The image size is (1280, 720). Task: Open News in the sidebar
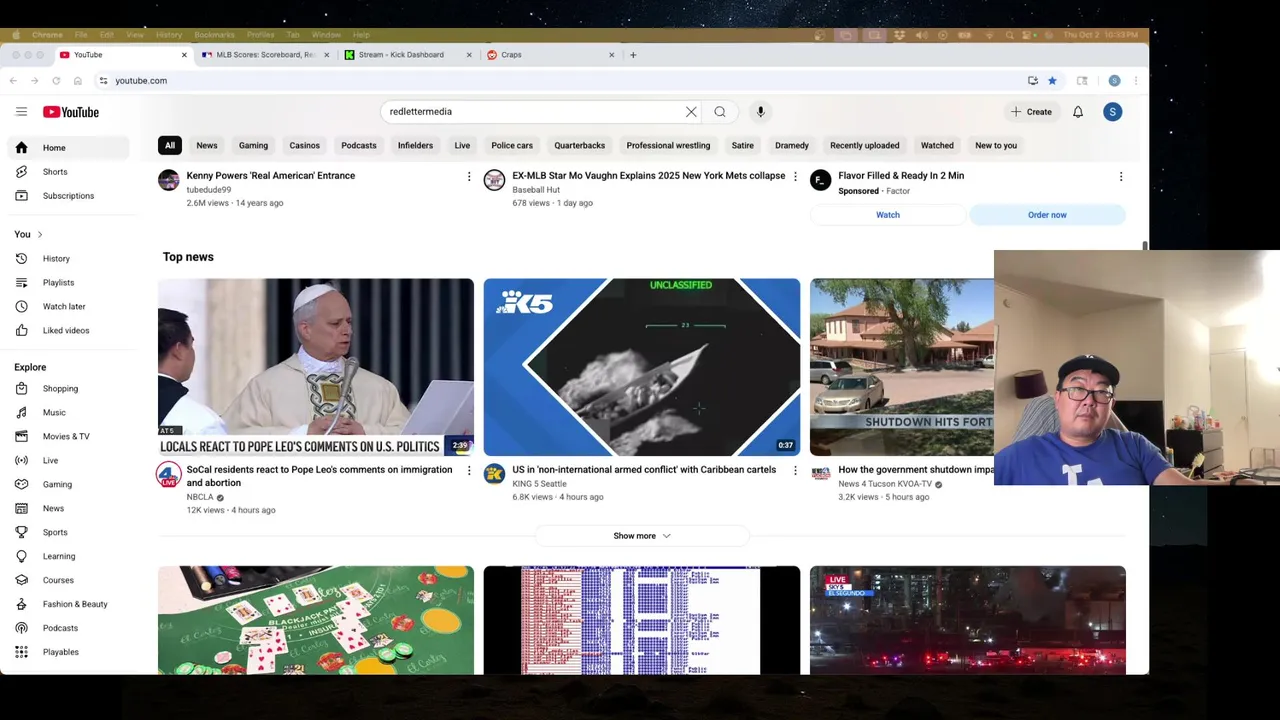(x=68, y=508)
